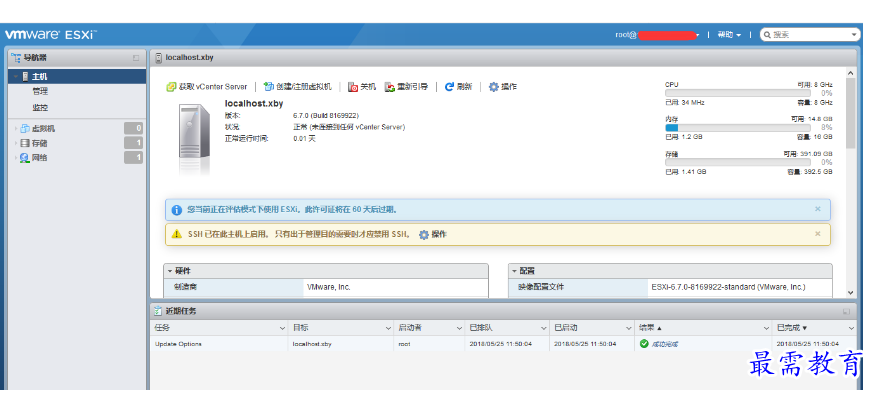Image resolution: width=871 pixels, height=395 pixels.
Task: Click the warning triangle on SSH notice
Action: pos(177,234)
